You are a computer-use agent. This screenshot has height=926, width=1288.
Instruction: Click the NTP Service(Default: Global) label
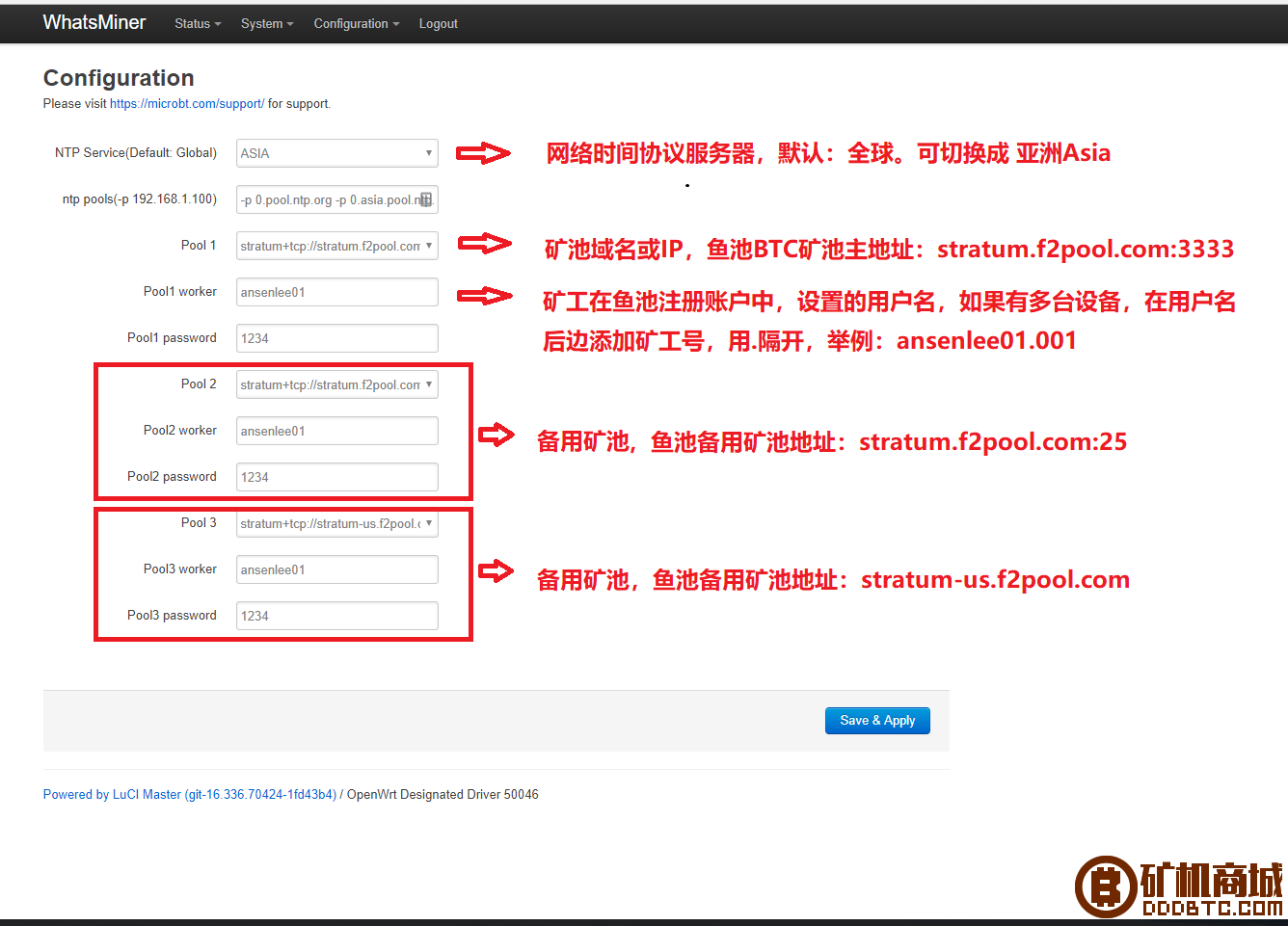[136, 152]
